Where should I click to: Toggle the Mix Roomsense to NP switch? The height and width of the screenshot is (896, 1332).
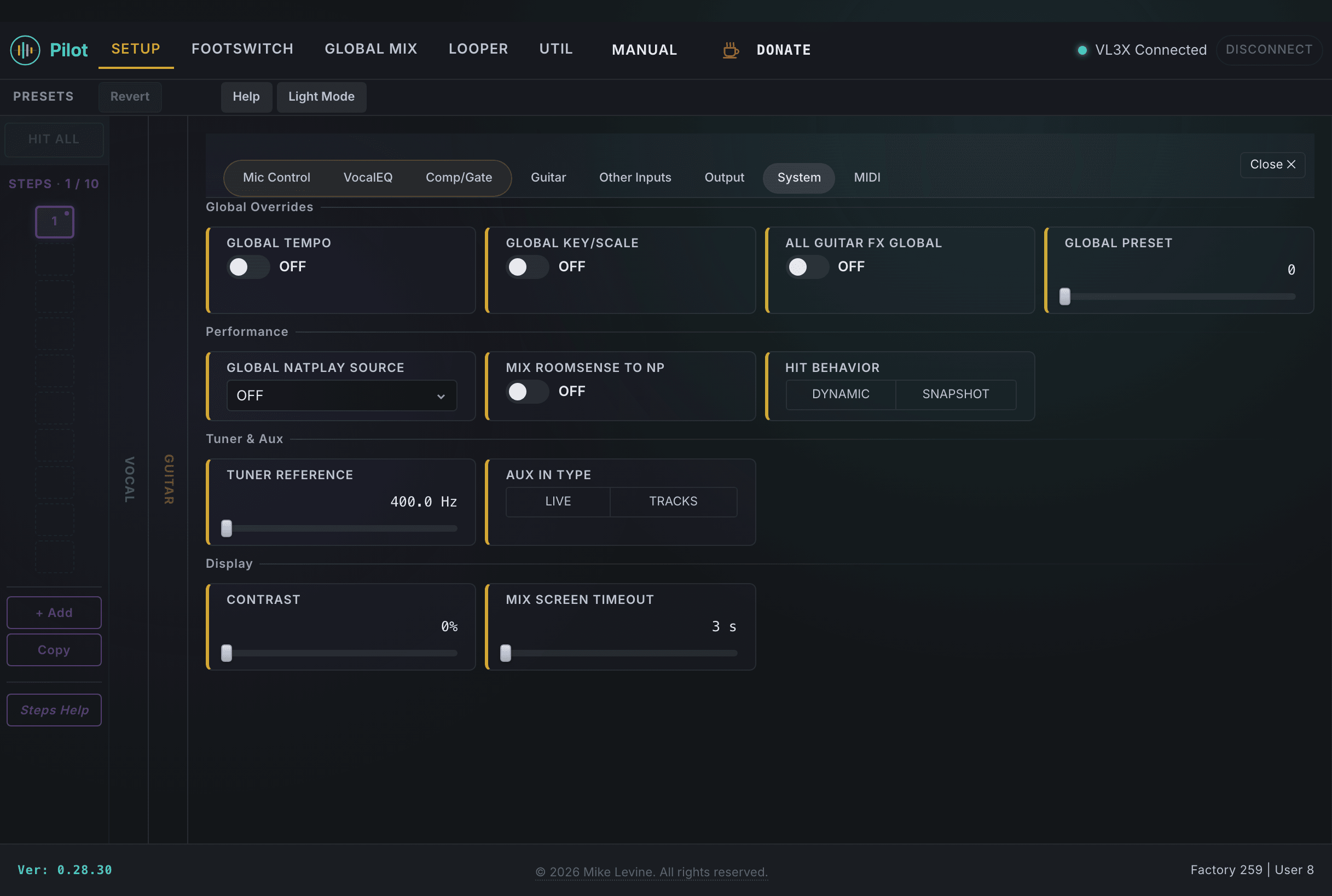tap(527, 392)
